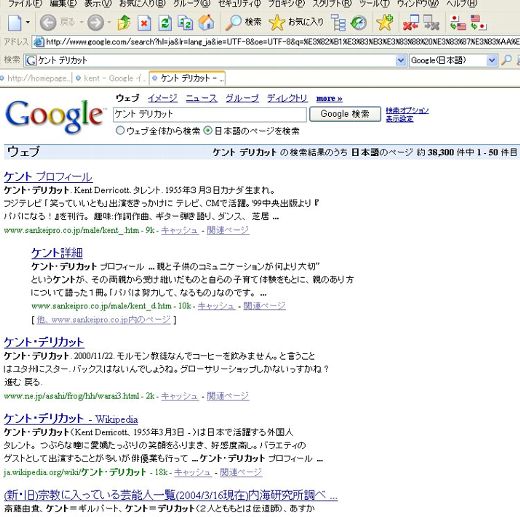Select the search entire web radio button
The image size is (520, 517).
[120, 130]
